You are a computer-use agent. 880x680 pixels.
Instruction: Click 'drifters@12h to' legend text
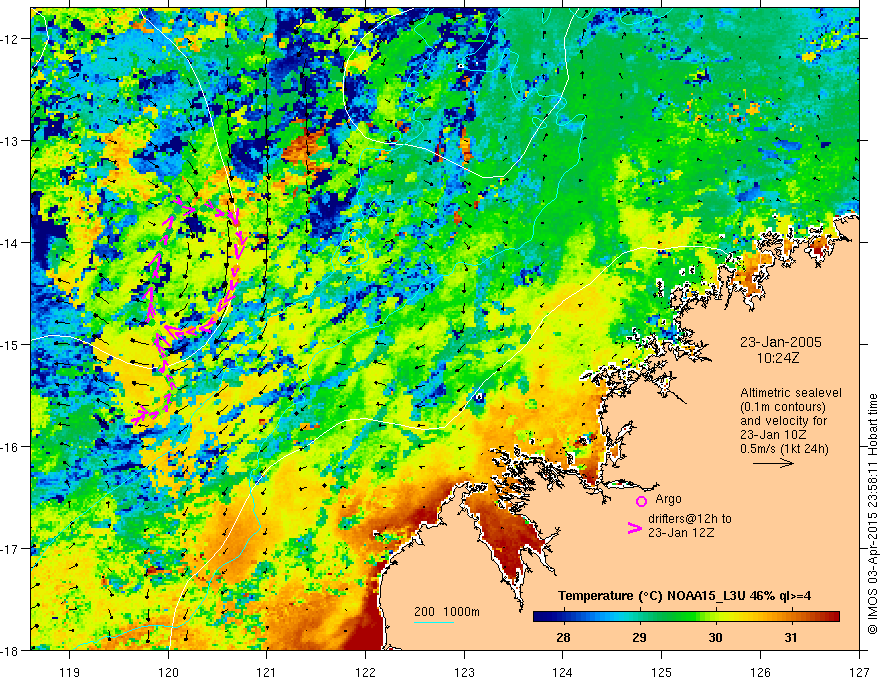coord(690,519)
